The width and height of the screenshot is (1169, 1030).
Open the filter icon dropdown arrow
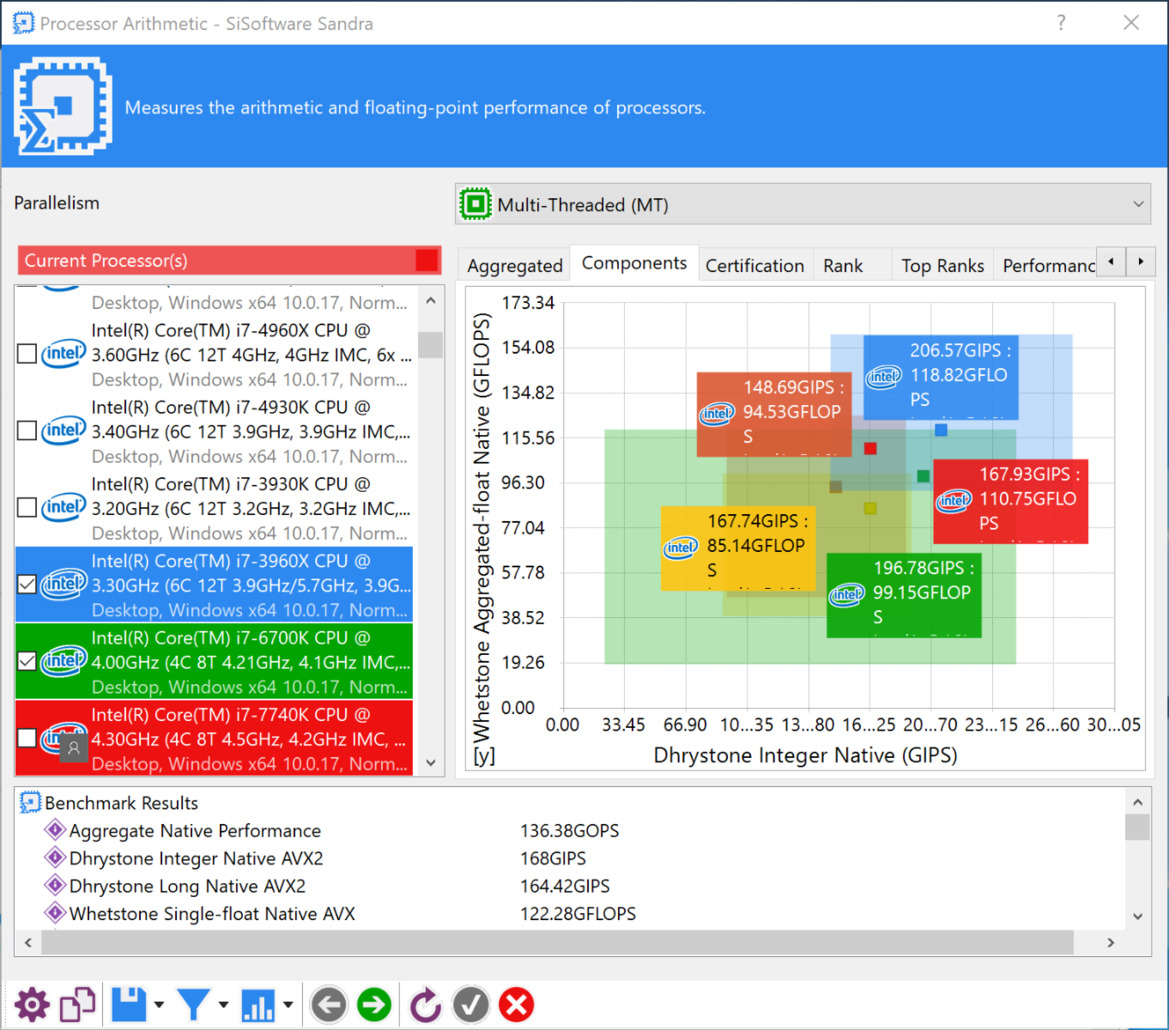tap(223, 1005)
